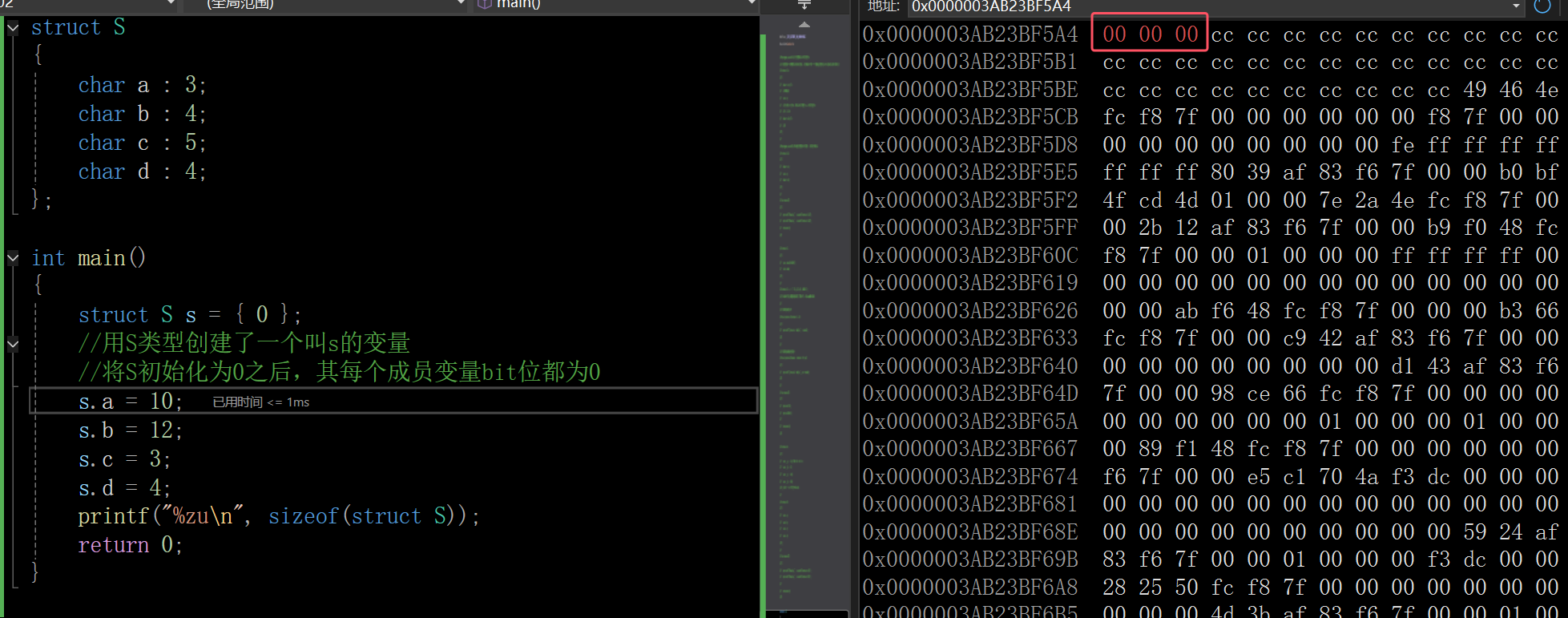Click the memory window refresh icon
1568x618 pixels.
(1542, 6)
